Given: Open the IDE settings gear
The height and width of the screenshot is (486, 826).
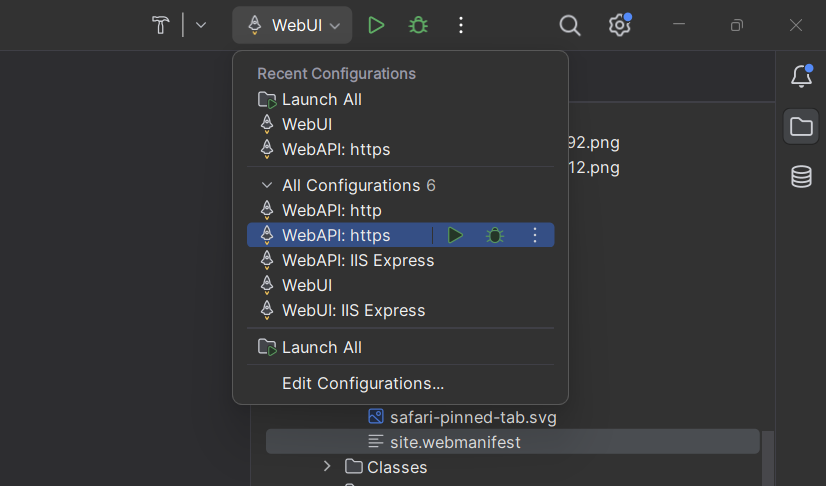Looking at the screenshot, I should click(x=620, y=25).
